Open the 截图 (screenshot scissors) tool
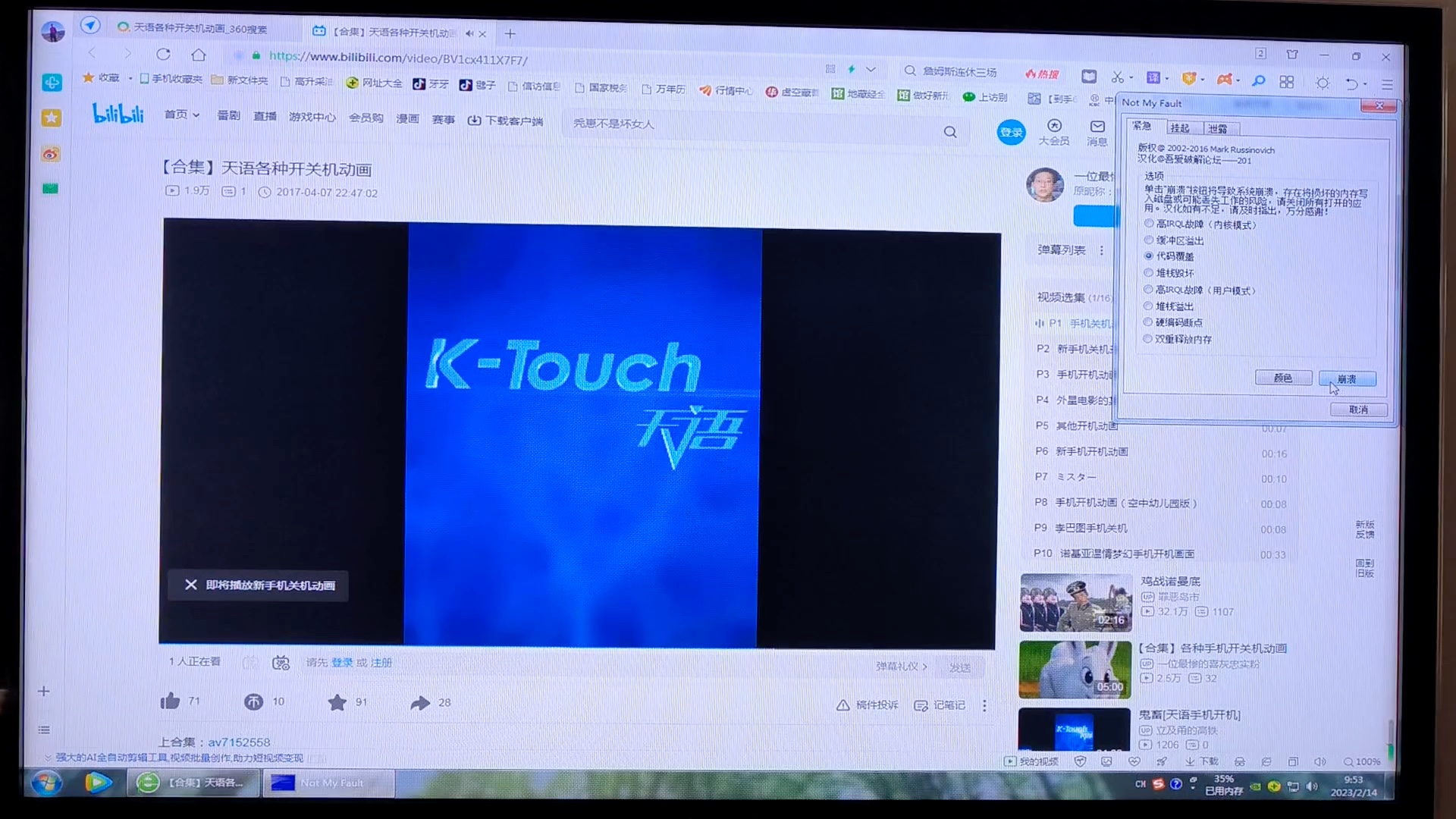This screenshot has width=1456, height=819. click(1119, 79)
